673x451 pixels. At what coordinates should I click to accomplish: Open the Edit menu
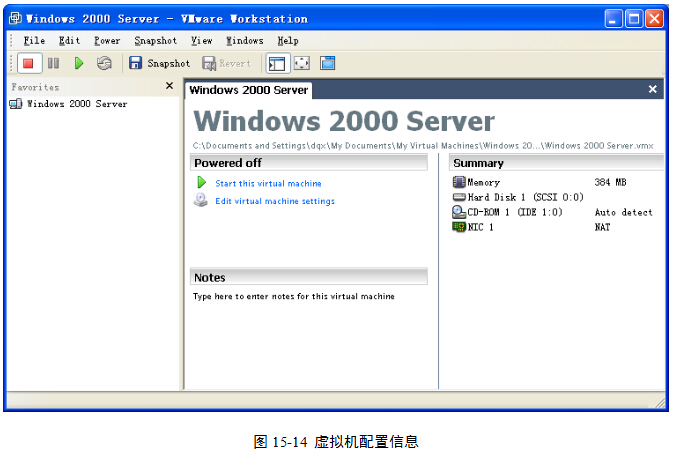[69, 41]
